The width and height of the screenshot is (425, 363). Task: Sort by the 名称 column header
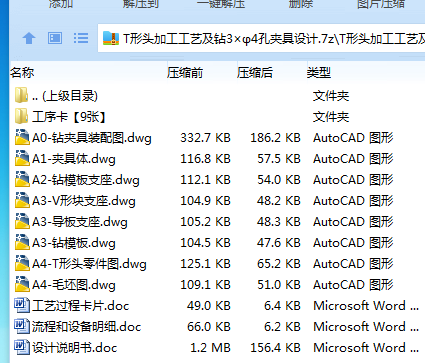pyautogui.click(x=22, y=72)
